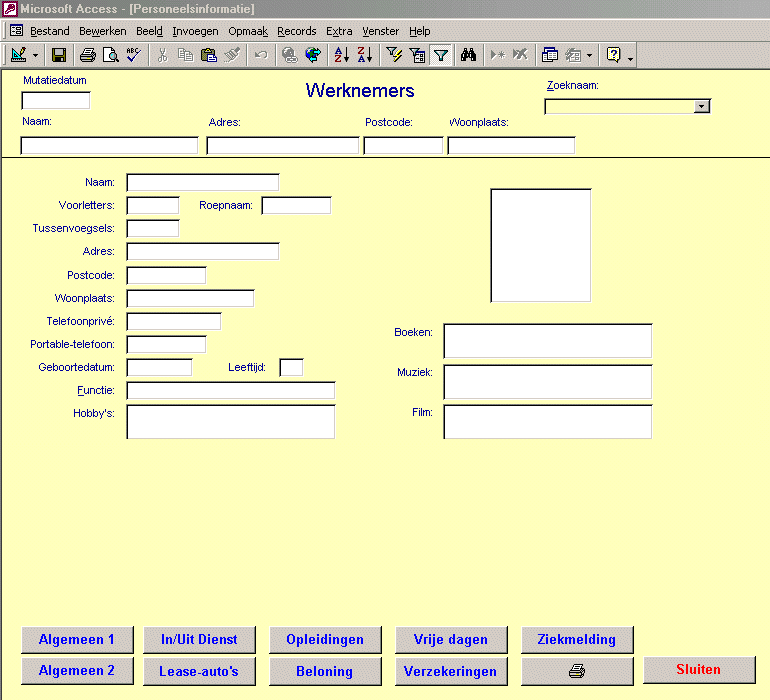This screenshot has width=770, height=700.
Task: Click the Format Painter brush icon
Action: pos(232,55)
